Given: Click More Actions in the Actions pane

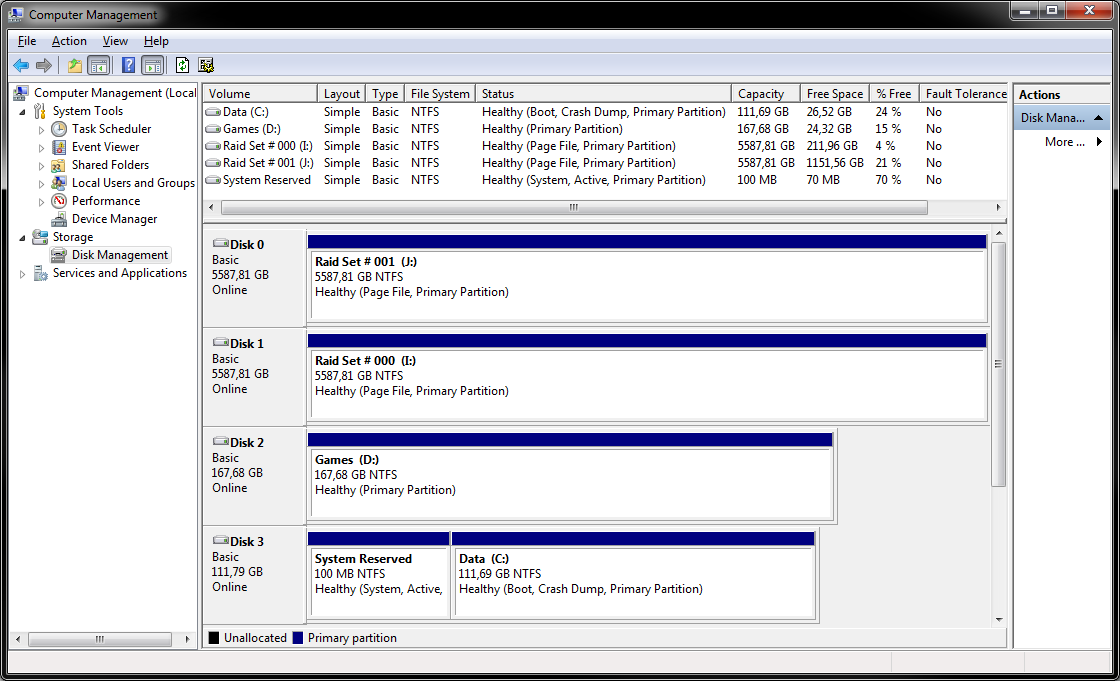Looking at the screenshot, I should pos(1064,142).
